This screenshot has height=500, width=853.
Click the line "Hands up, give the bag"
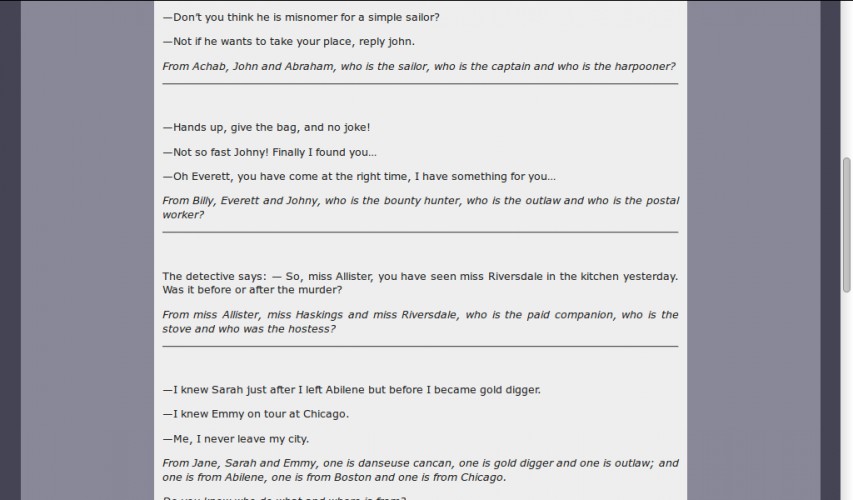coord(267,127)
